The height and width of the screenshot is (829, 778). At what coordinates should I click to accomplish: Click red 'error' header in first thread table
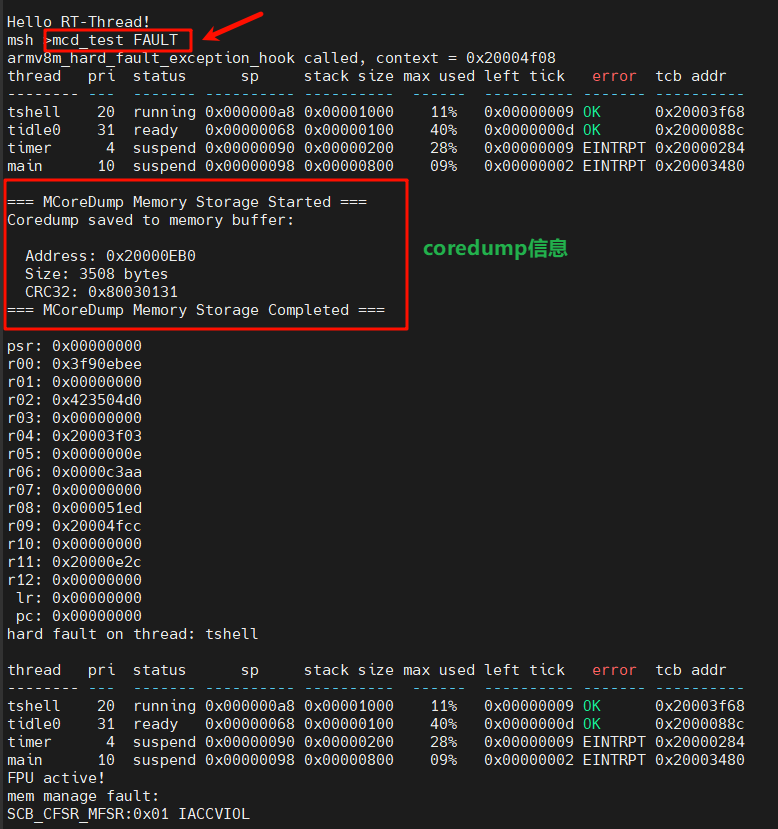click(614, 76)
